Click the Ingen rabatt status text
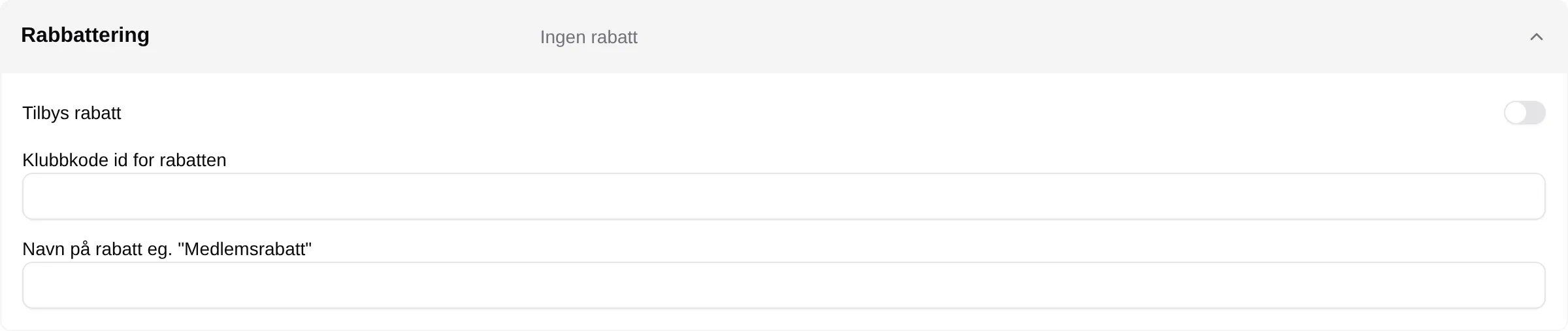The width and height of the screenshot is (1568, 331). tap(589, 37)
